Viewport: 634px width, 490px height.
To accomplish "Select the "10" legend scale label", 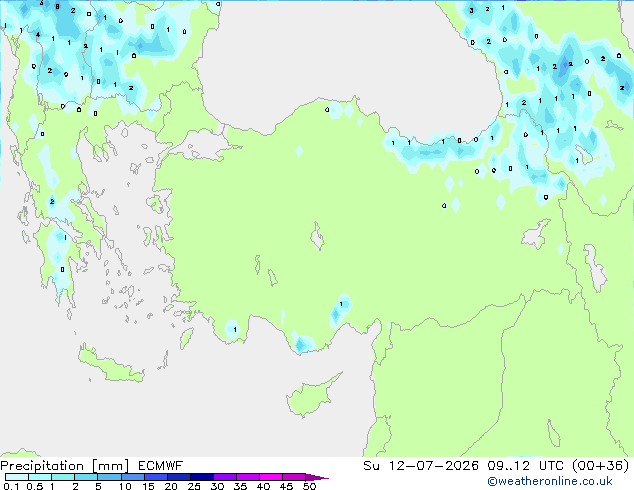I will point(125,486).
